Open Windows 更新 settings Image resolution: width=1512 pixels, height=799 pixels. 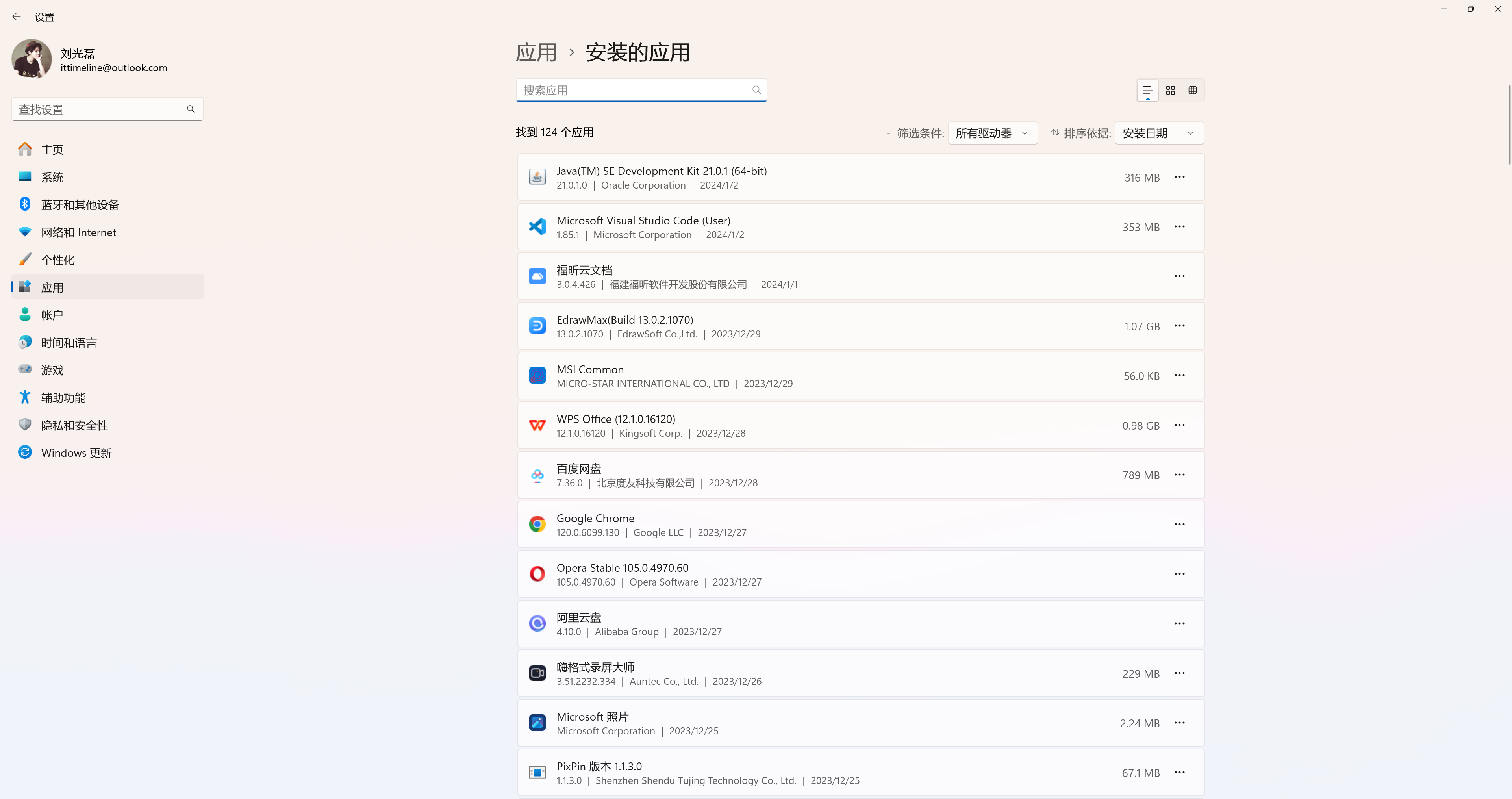[107, 452]
